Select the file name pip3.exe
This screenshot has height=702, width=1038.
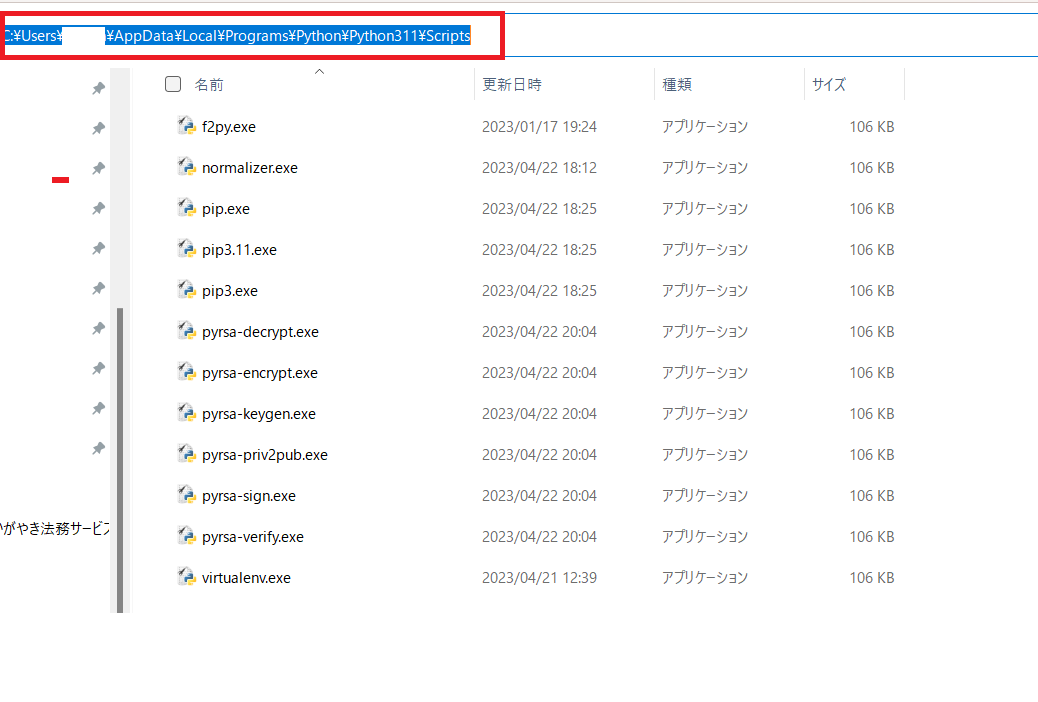(x=230, y=291)
